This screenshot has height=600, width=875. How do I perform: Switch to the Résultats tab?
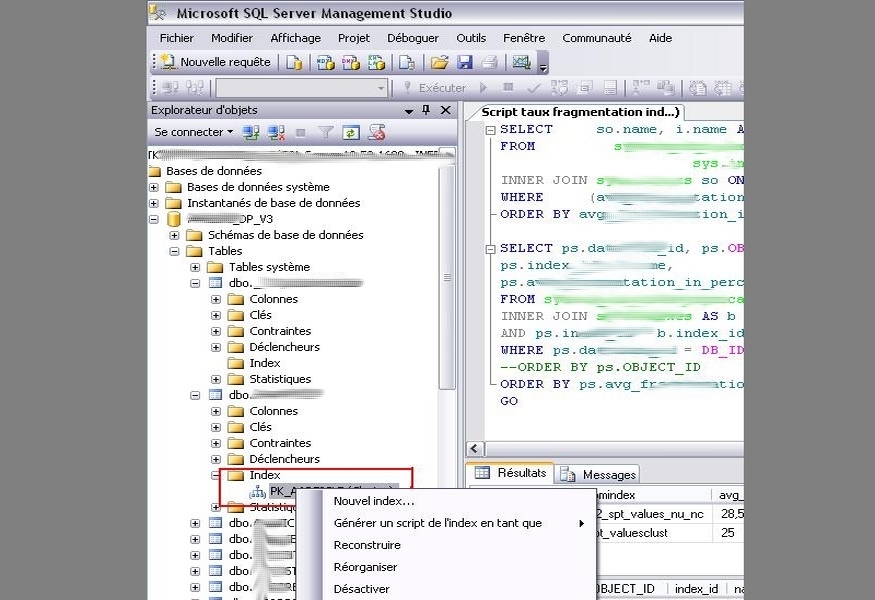[511, 473]
